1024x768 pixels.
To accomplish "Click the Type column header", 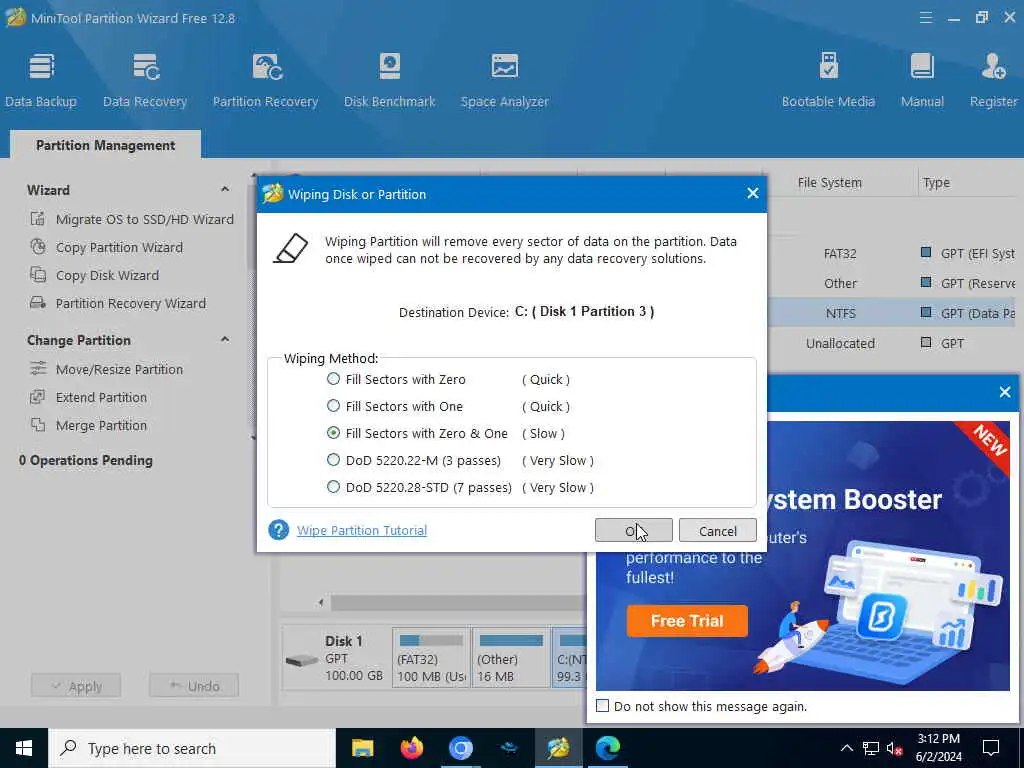I will pos(936,183).
